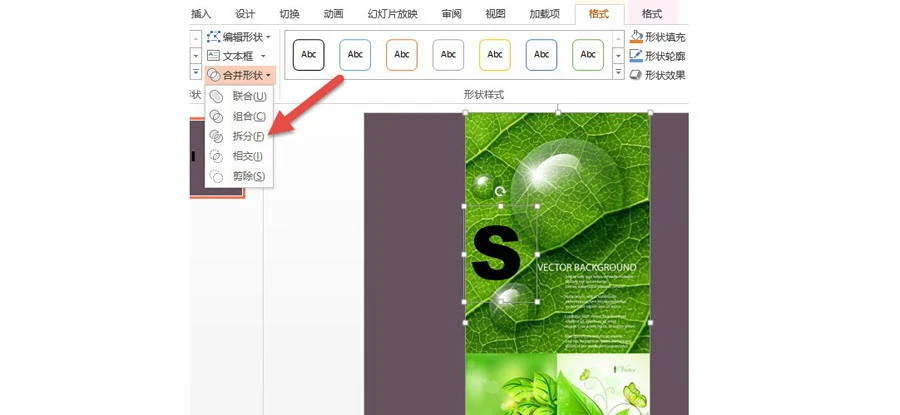
Task: Click the 文本框 text box icon
Action: pos(214,56)
